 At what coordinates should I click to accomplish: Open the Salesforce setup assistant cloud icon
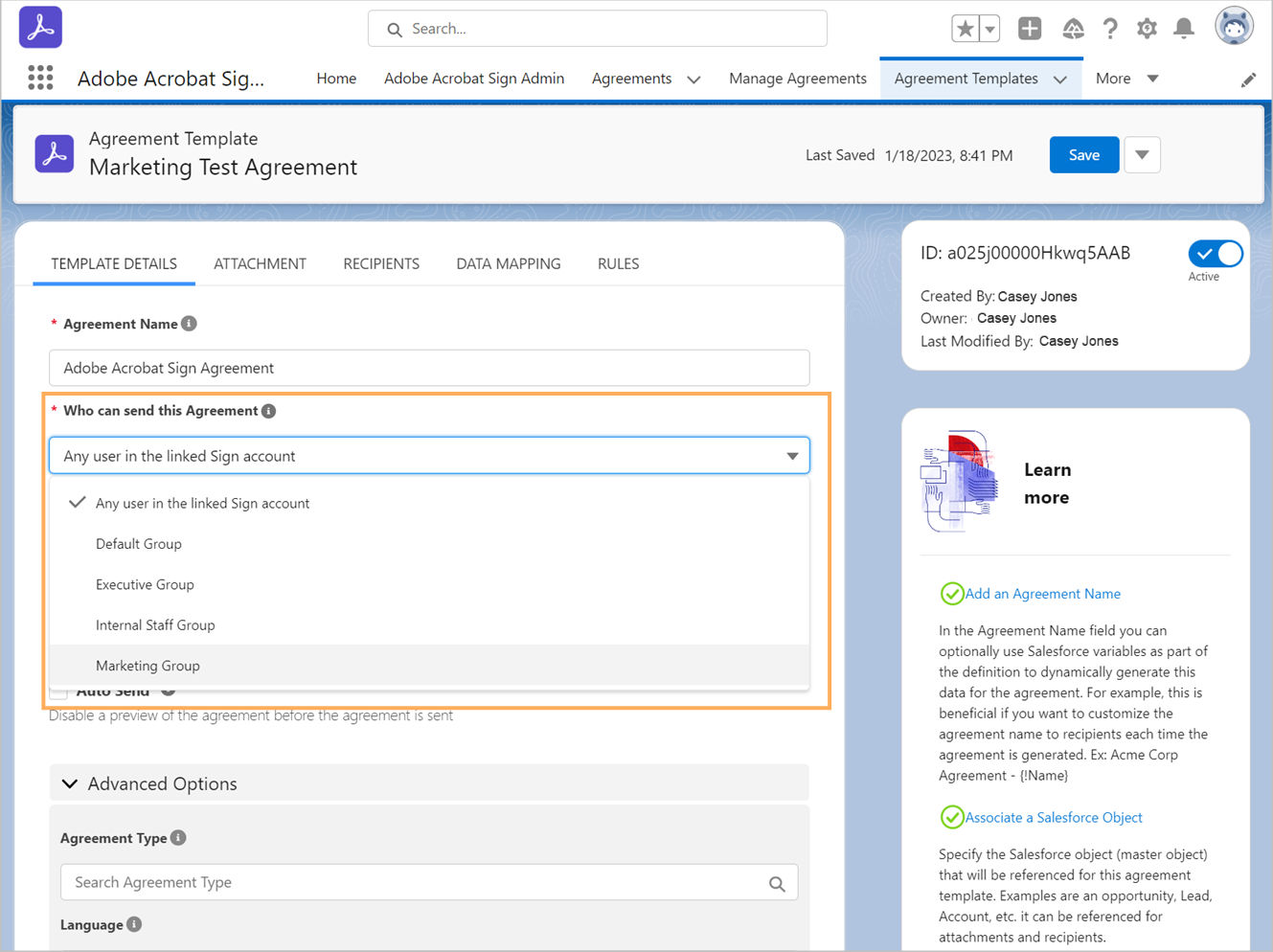1073,29
